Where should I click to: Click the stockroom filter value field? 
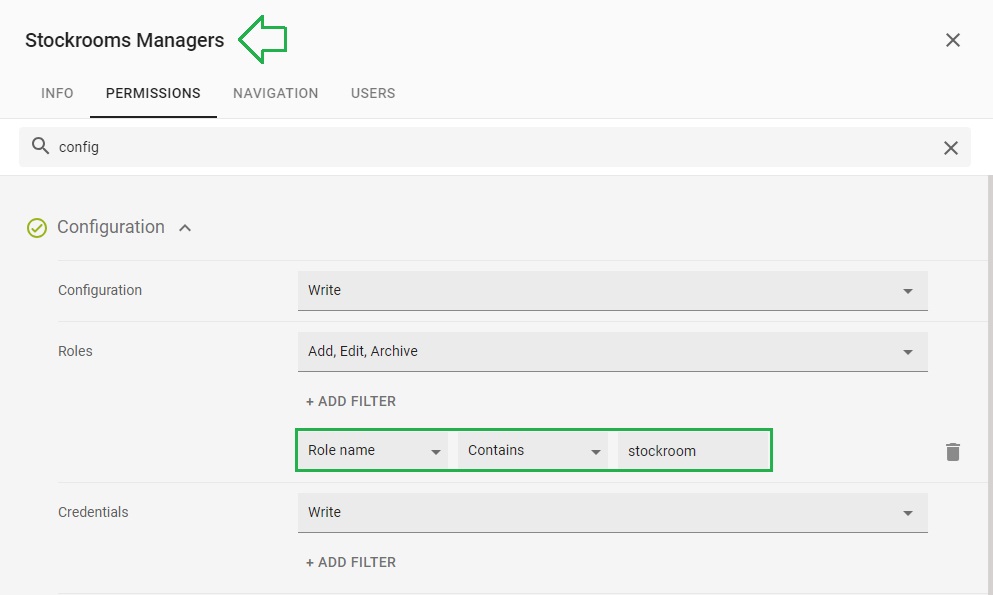coord(693,451)
